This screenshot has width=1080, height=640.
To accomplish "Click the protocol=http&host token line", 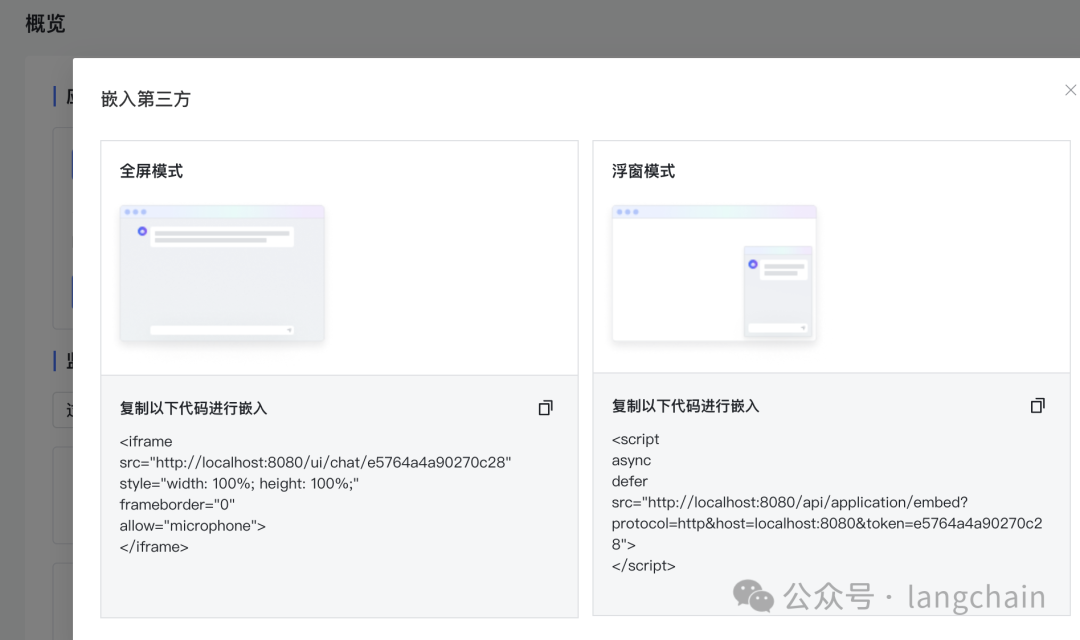I will [x=827, y=524].
